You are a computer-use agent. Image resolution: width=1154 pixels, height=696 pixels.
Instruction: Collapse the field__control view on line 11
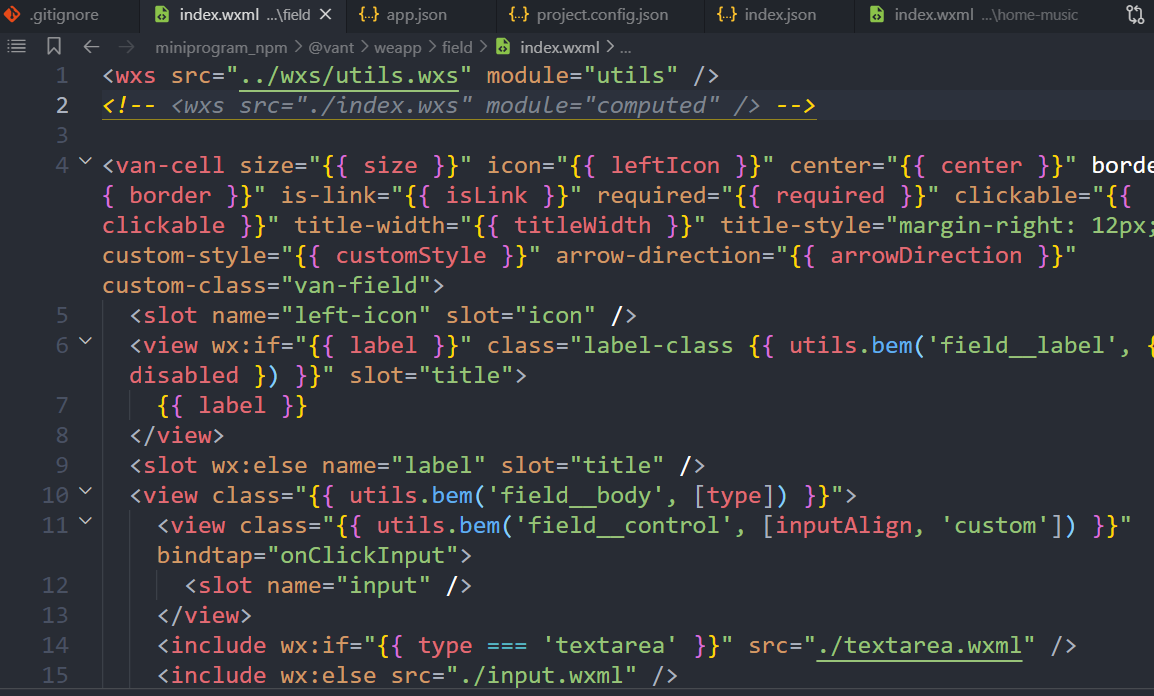pyautogui.click(x=85, y=519)
